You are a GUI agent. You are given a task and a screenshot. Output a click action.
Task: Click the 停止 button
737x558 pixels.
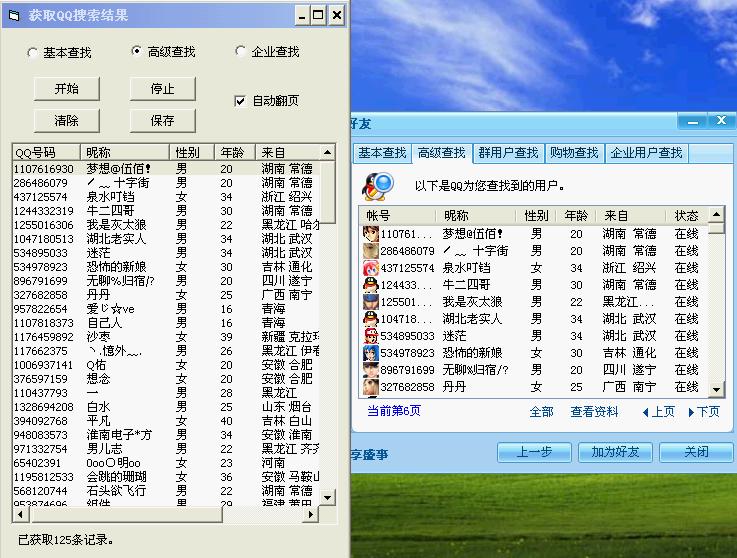pyautogui.click(x=163, y=89)
